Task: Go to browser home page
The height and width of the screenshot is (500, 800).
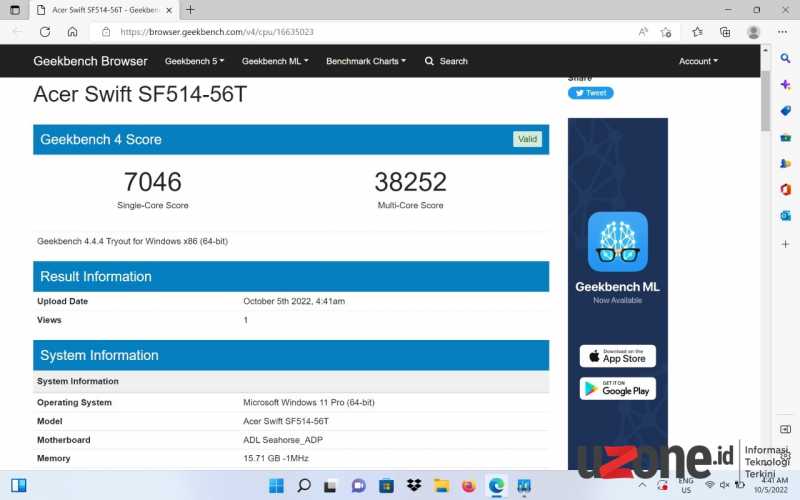Action: pyautogui.click(x=72, y=32)
